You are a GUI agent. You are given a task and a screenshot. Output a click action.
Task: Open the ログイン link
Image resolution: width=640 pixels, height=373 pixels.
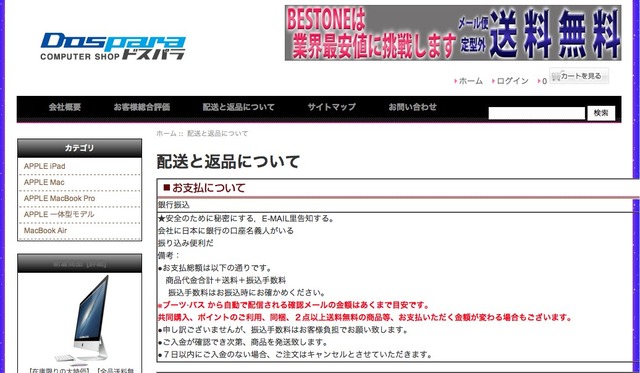pyautogui.click(x=512, y=81)
